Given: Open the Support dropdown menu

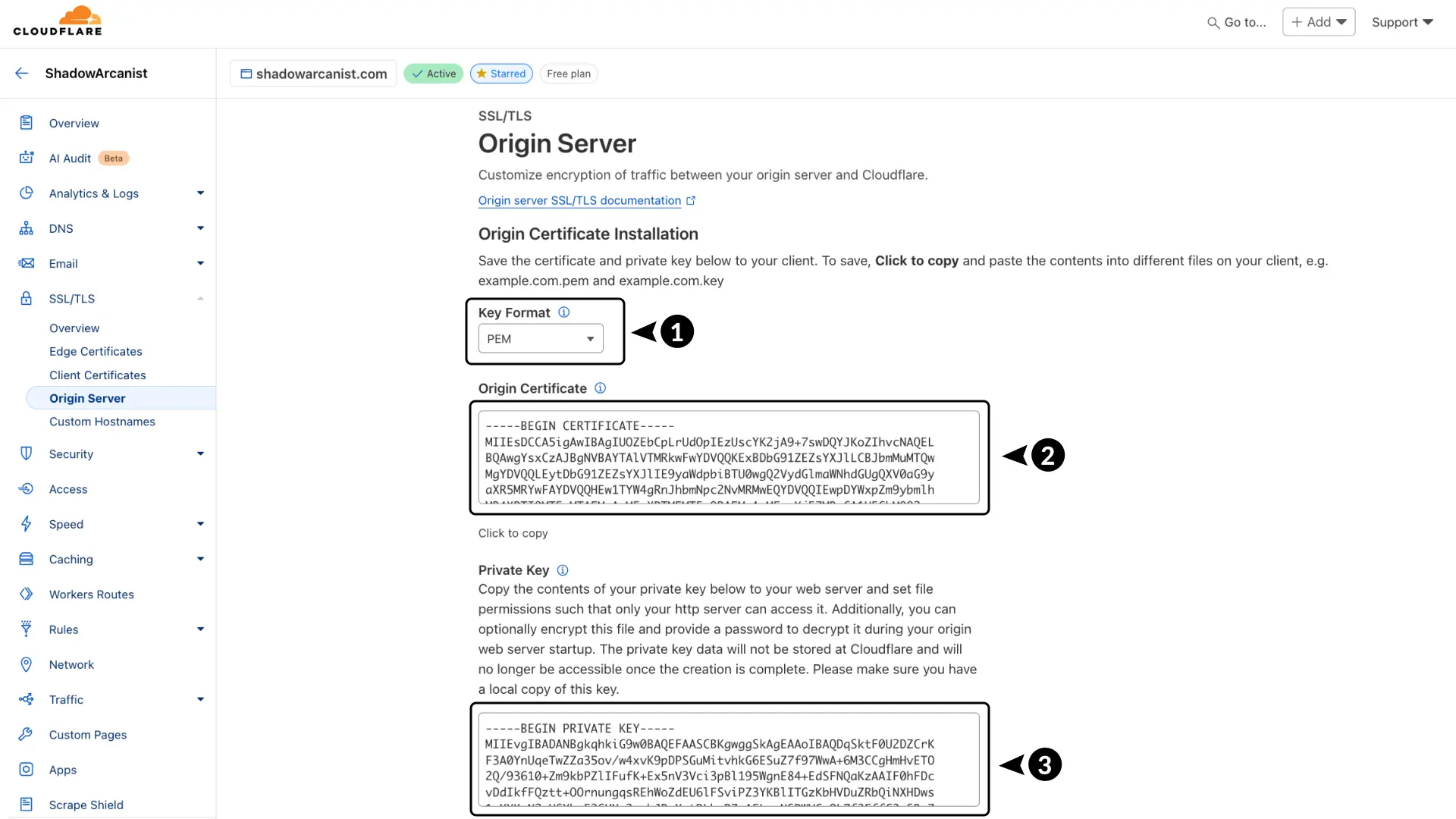Looking at the screenshot, I should point(1402,22).
